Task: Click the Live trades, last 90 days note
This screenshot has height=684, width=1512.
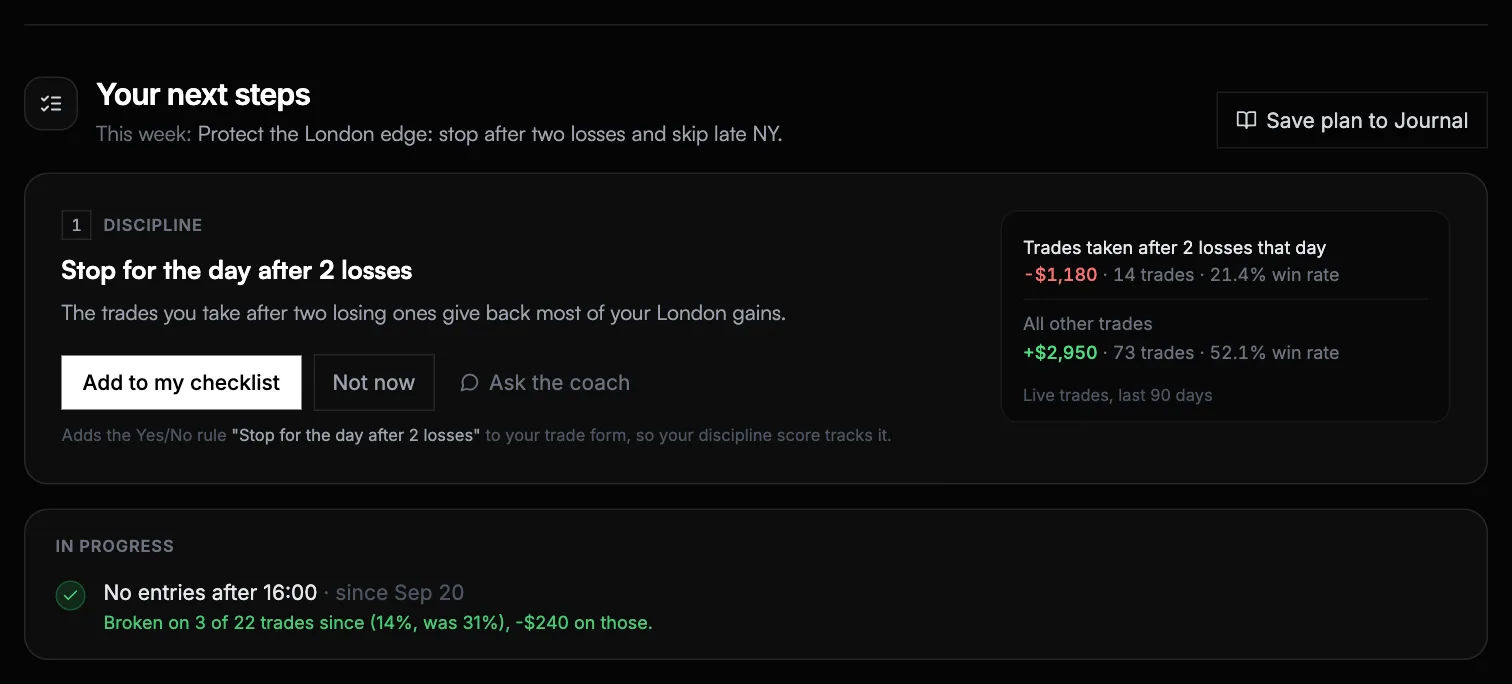Action: pos(1117,395)
